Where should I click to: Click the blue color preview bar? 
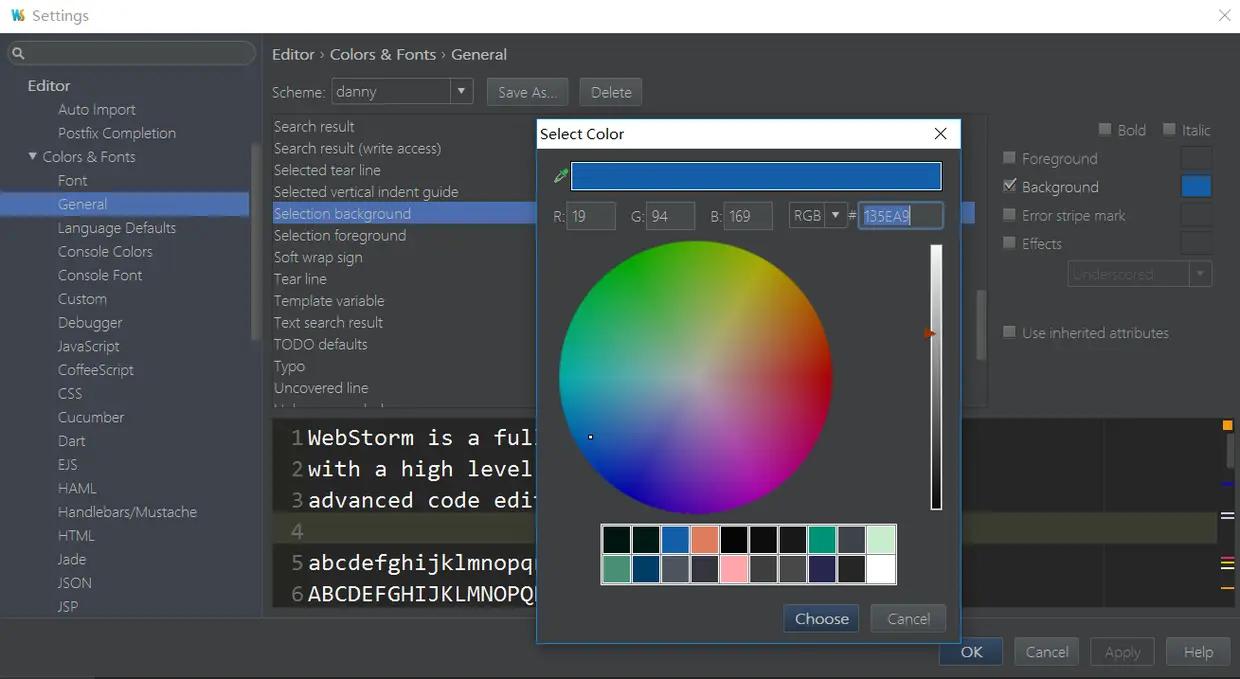point(756,176)
